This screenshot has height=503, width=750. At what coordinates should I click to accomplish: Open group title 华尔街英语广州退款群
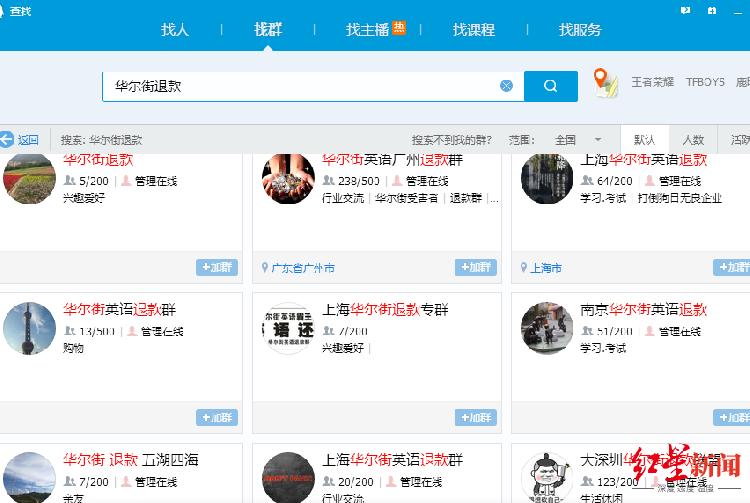[392, 159]
